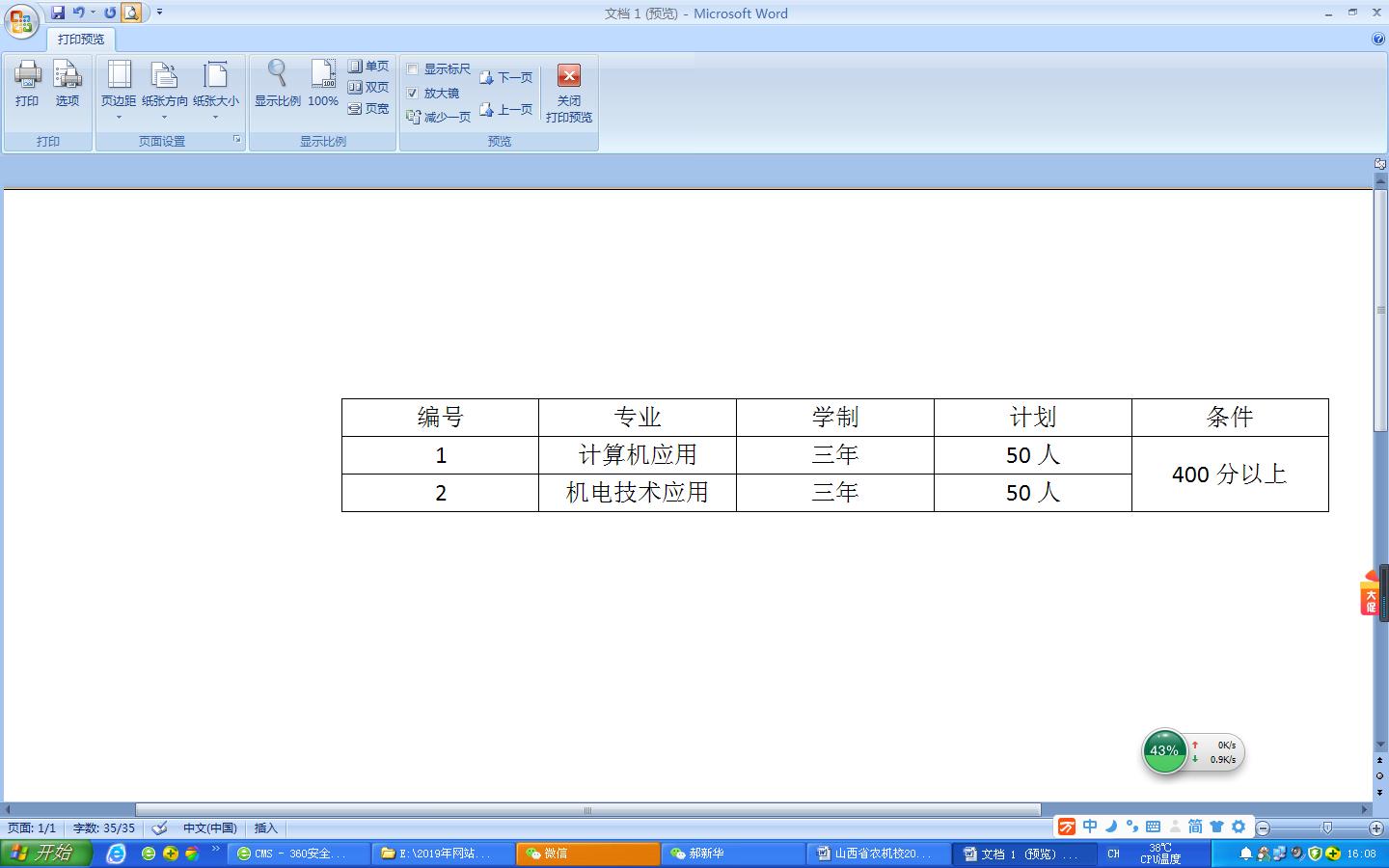Go to Next Page (下一页)

(x=506, y=77)
